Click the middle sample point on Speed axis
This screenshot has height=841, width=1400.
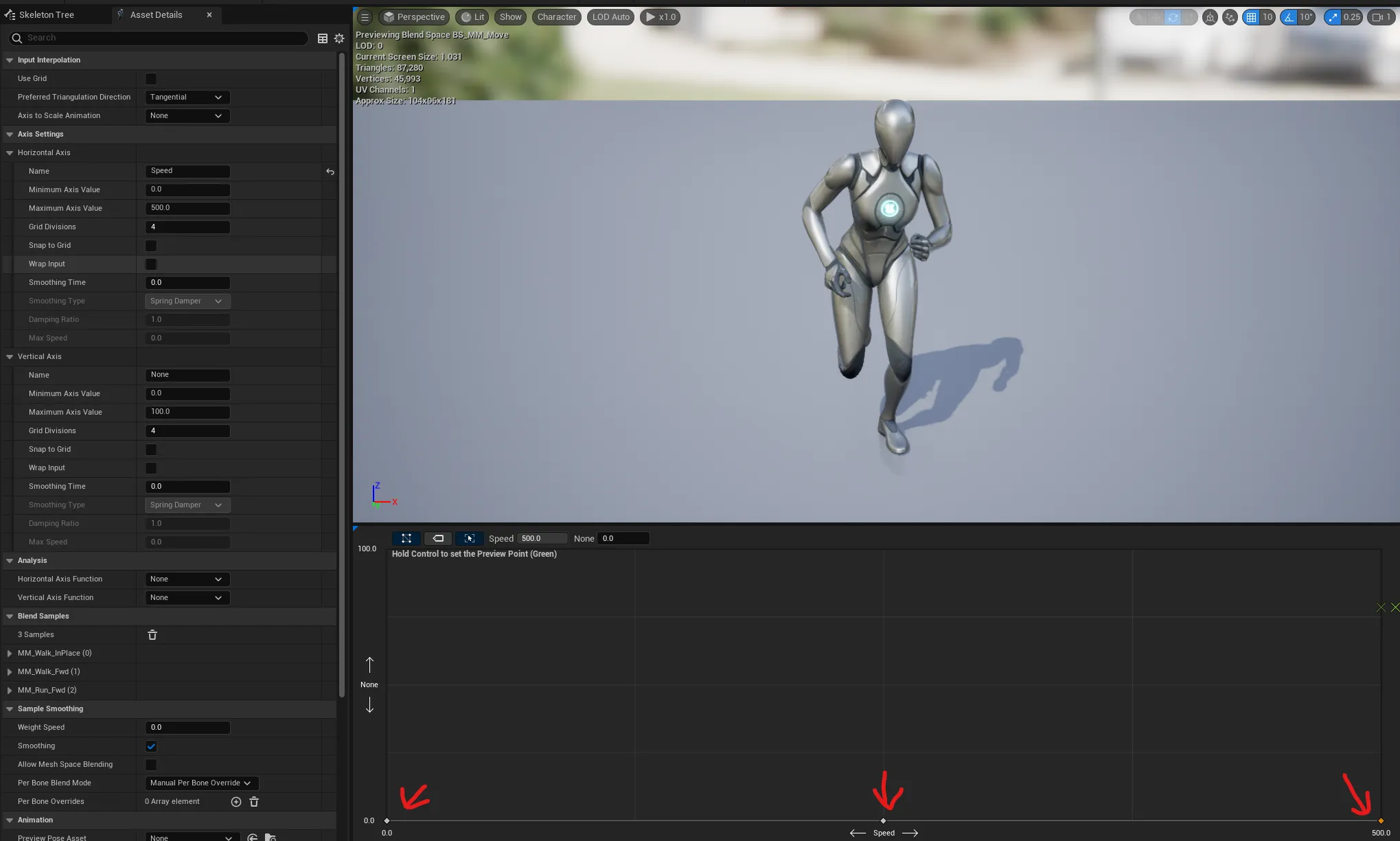[883, 820]
